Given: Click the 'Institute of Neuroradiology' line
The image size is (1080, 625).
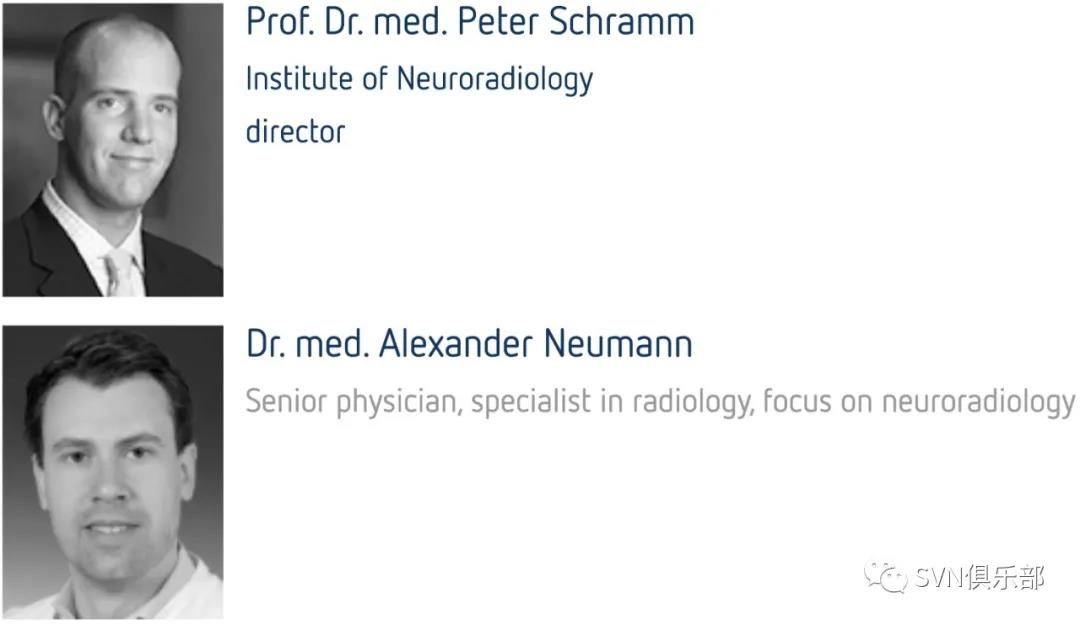Looking at the screenshot, I should click(419, 80).
